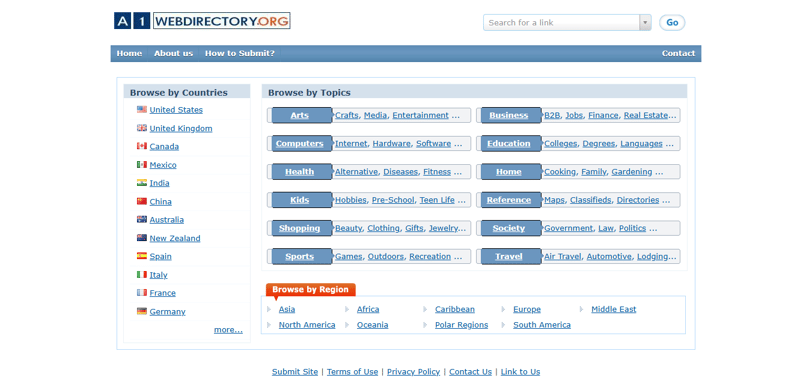Open the Air Travel subtopic link
Screen dimensions: 812x384
[563, 256]
